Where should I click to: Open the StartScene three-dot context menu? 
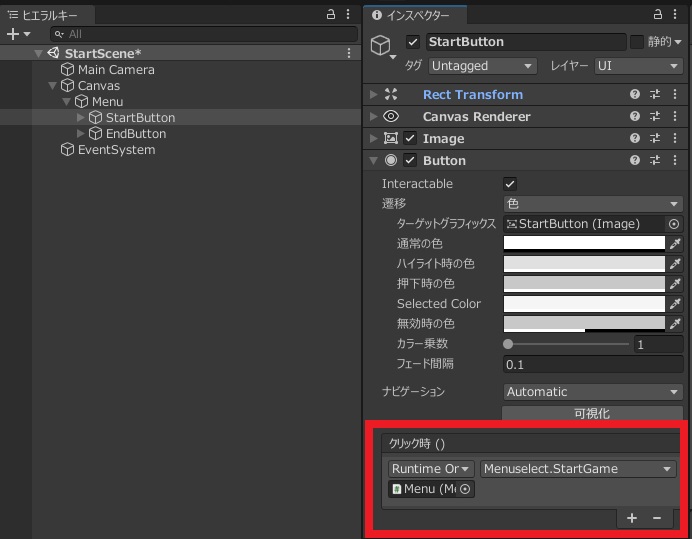(349, 53)
